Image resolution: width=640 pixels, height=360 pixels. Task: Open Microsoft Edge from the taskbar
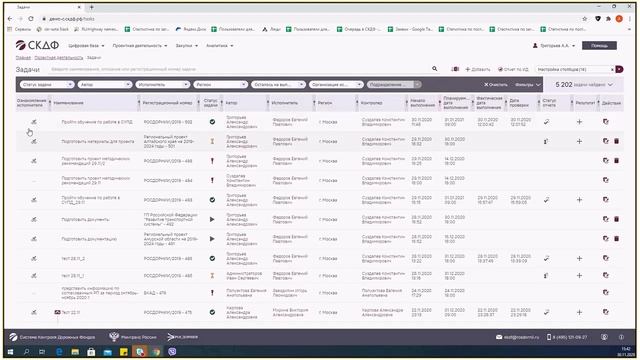coord(59,351)
